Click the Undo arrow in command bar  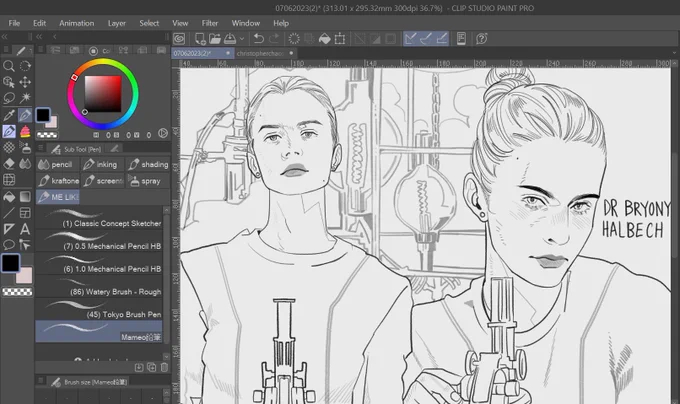click(258, 39)
